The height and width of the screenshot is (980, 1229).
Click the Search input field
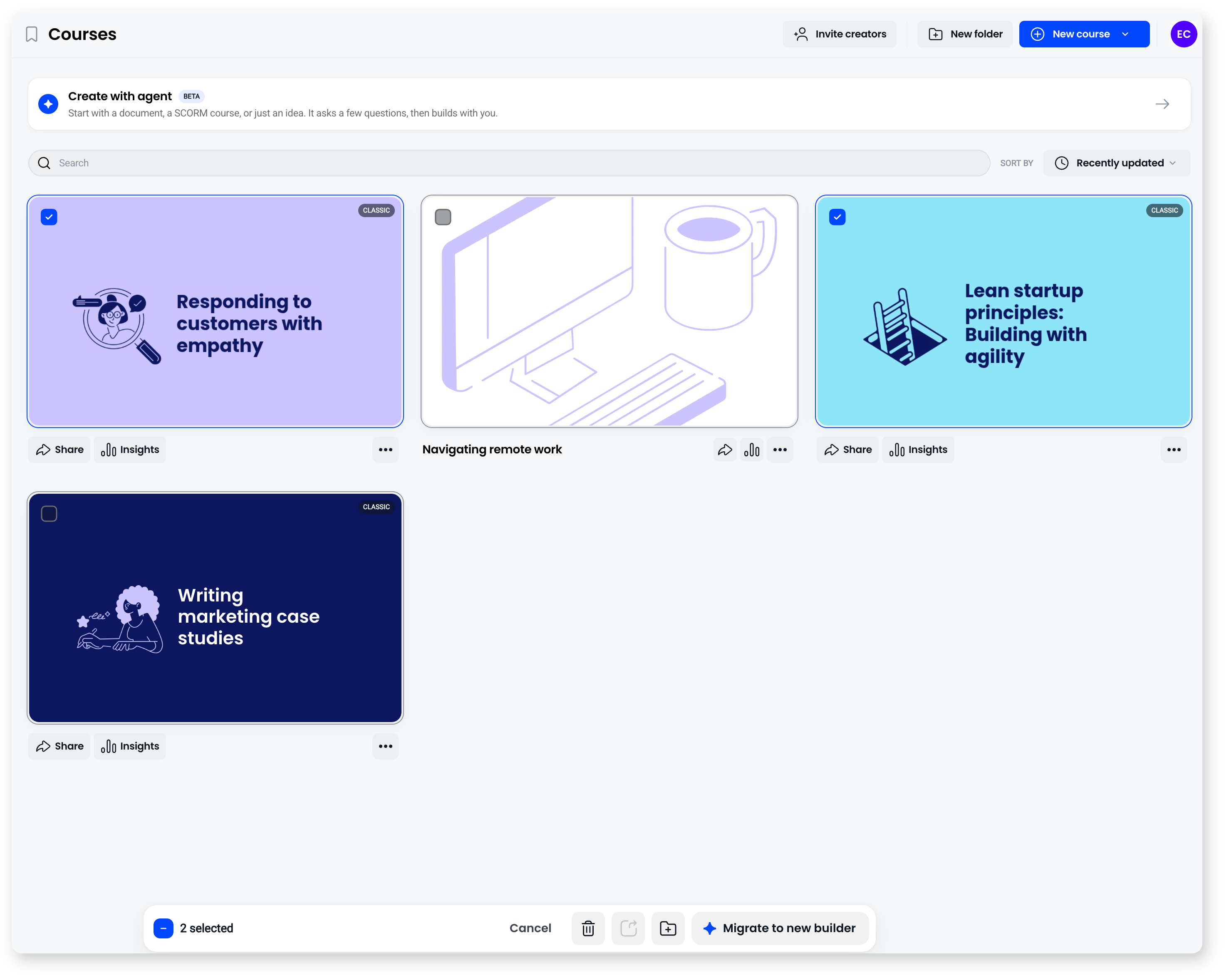click(509, 163)
